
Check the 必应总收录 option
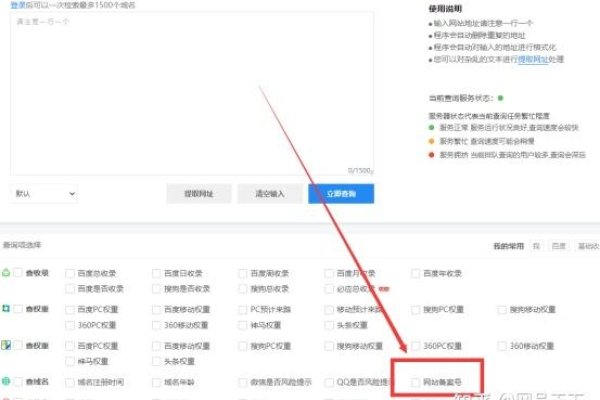[329, 289]
